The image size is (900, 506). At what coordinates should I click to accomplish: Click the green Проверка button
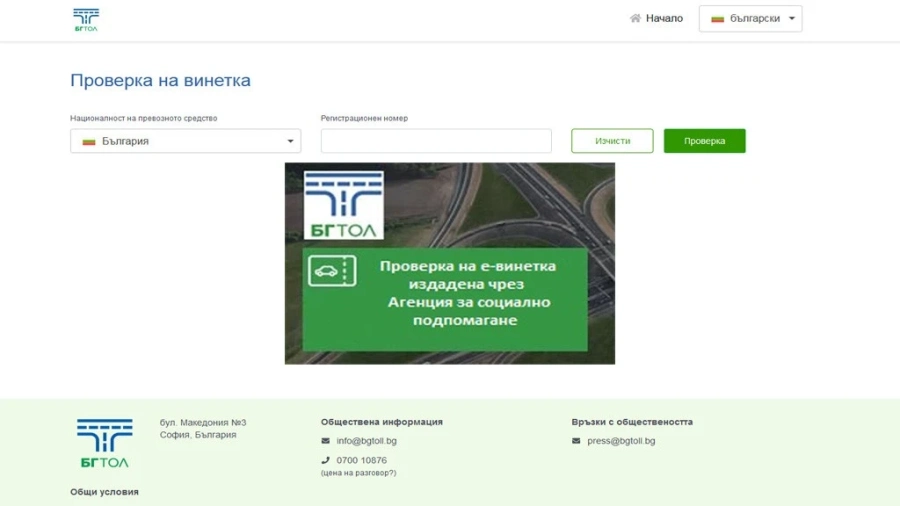704,141
